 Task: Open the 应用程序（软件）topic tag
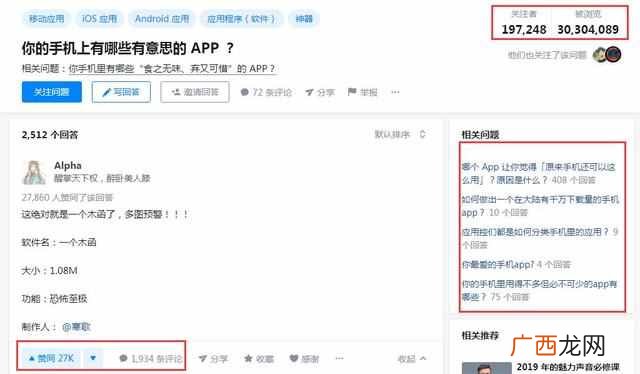click(241, 19)
